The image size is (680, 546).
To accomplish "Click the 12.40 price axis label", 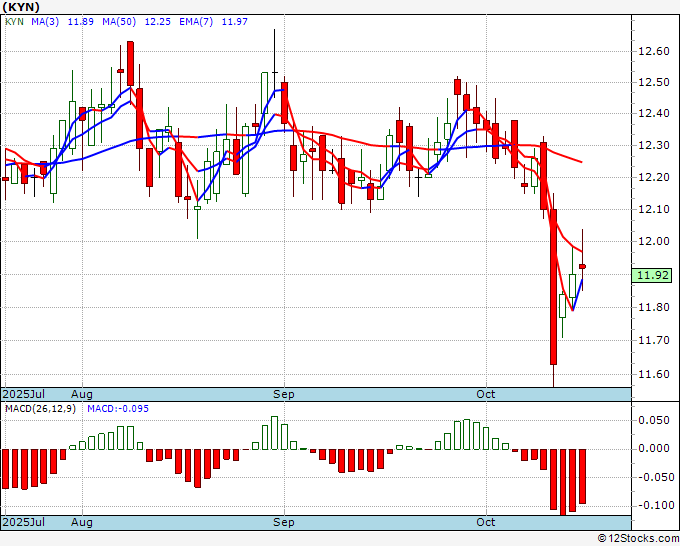I will (x=654, y=114).
